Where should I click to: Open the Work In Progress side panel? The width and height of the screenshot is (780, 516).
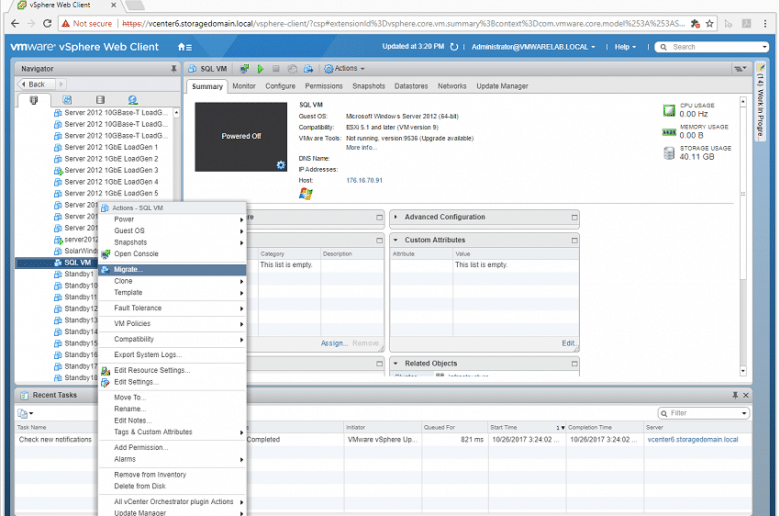[760, 102]
